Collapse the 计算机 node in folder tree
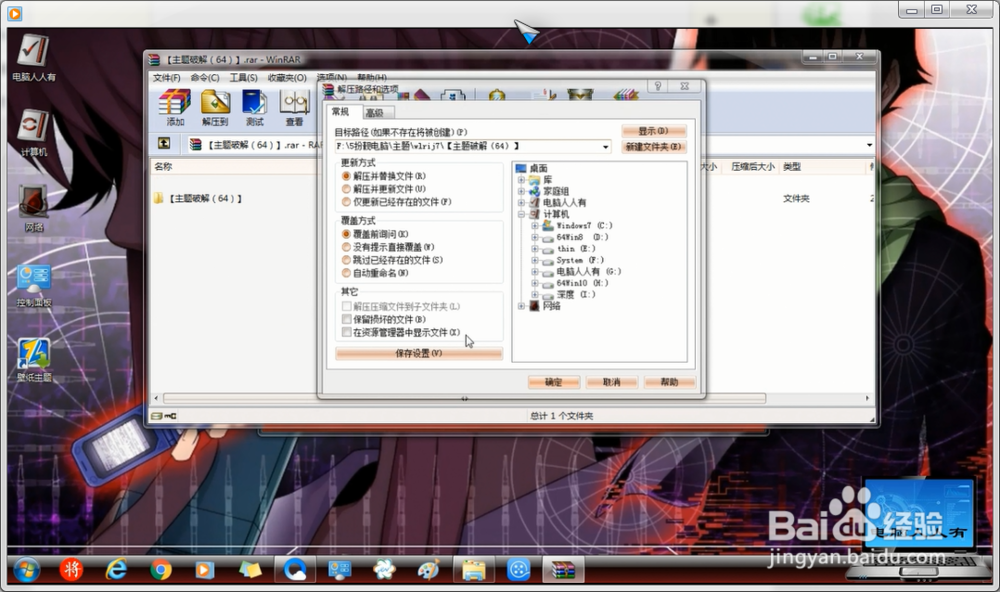Image resolution: width=1000 pixels, height=592 pixels. 522,214
